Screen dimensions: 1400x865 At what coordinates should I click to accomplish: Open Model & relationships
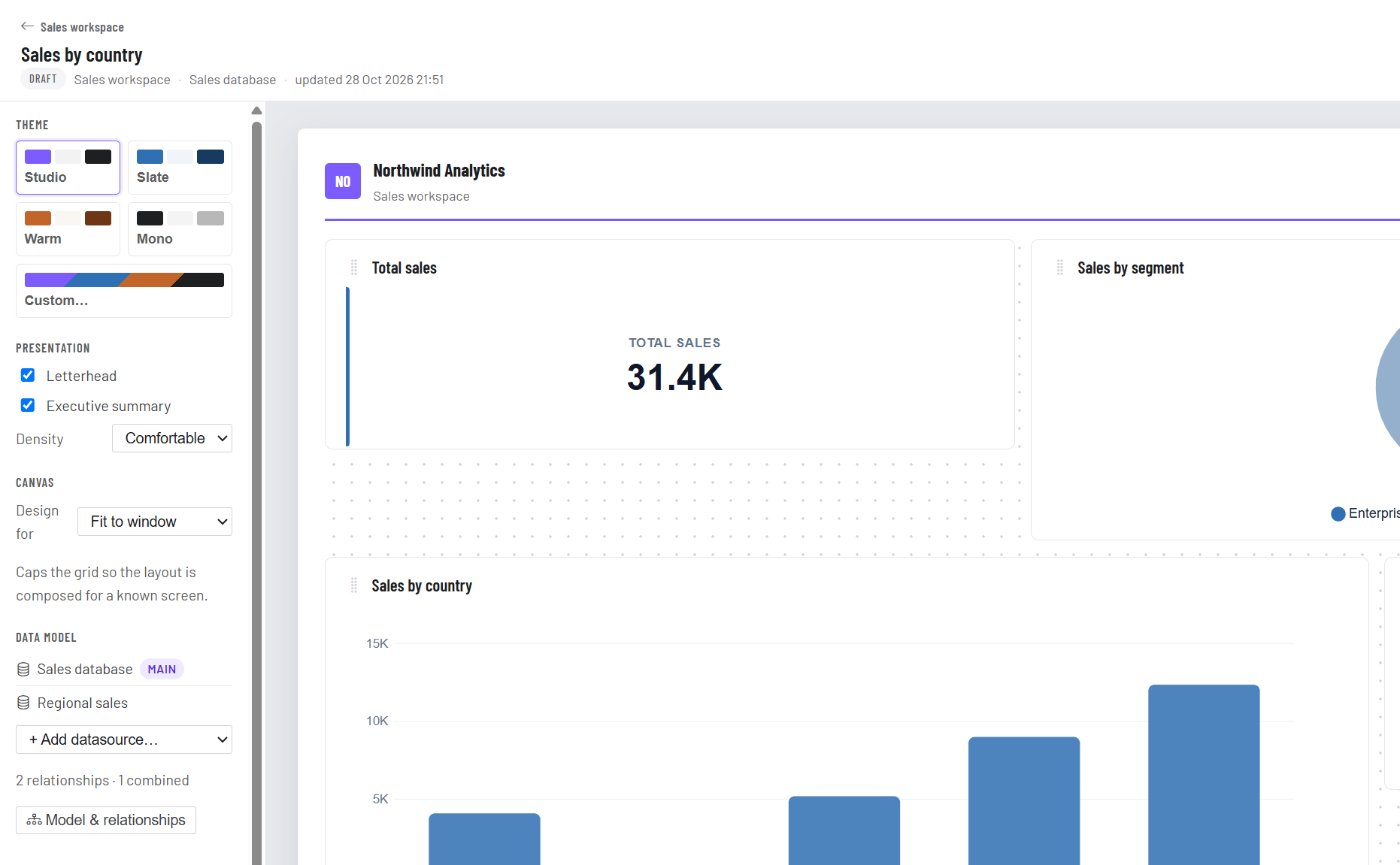coord(106,819)
